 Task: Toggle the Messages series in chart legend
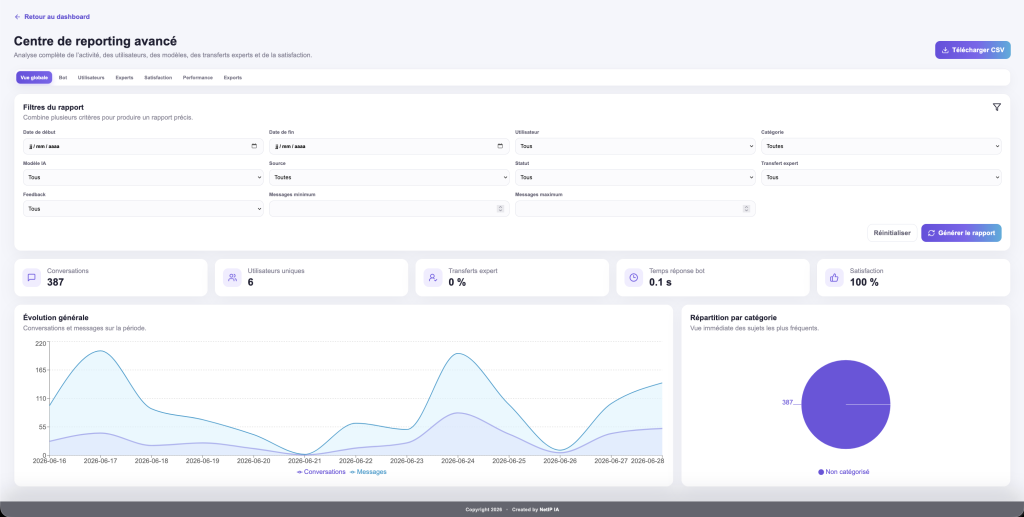coord(368,472)
